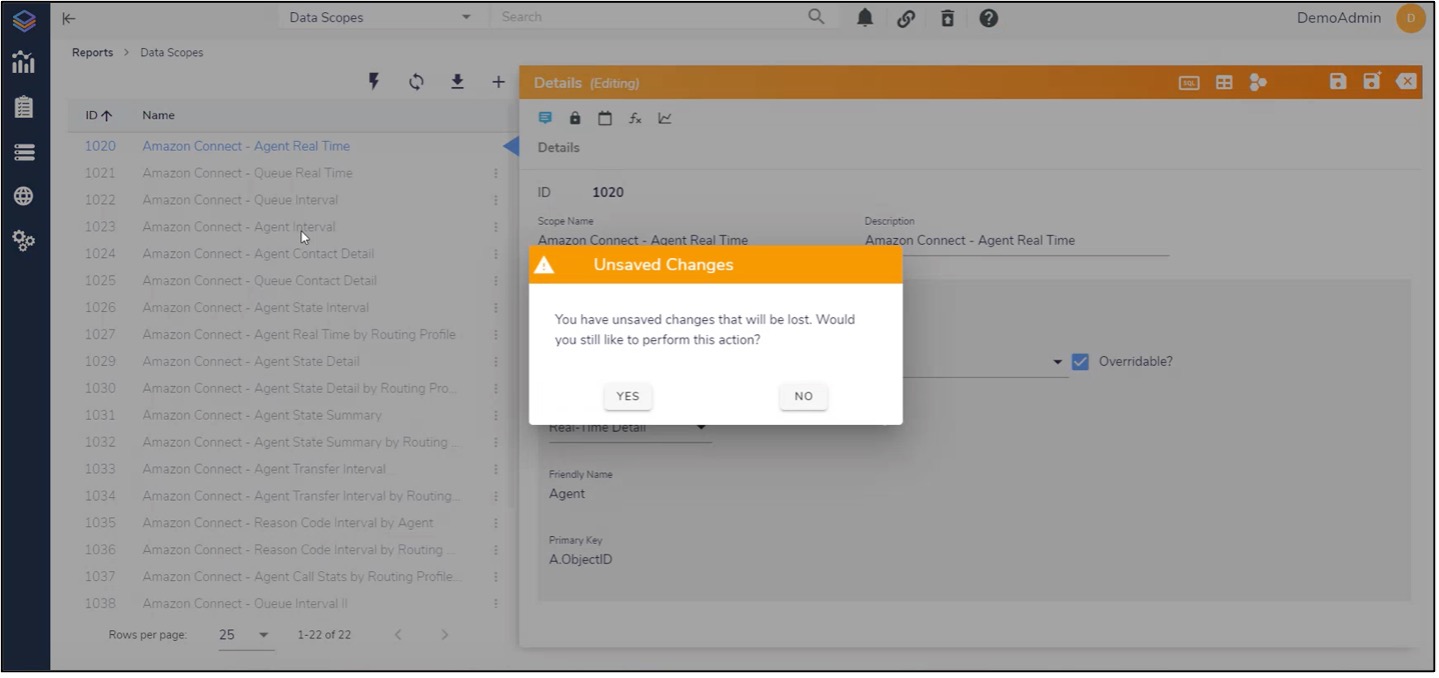Open Rows per page dropdown

[x=244, y=635]
